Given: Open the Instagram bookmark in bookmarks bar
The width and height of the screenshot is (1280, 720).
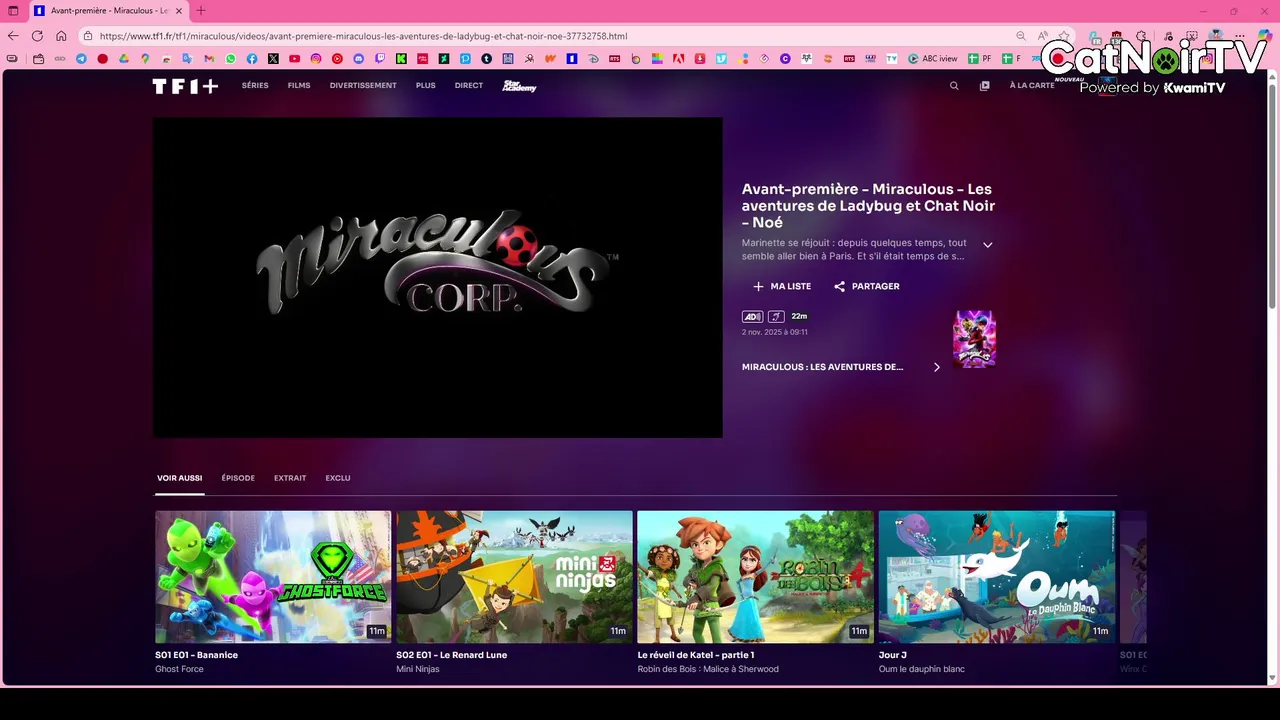Looking at the screenshot, I should tap(316, 59).
